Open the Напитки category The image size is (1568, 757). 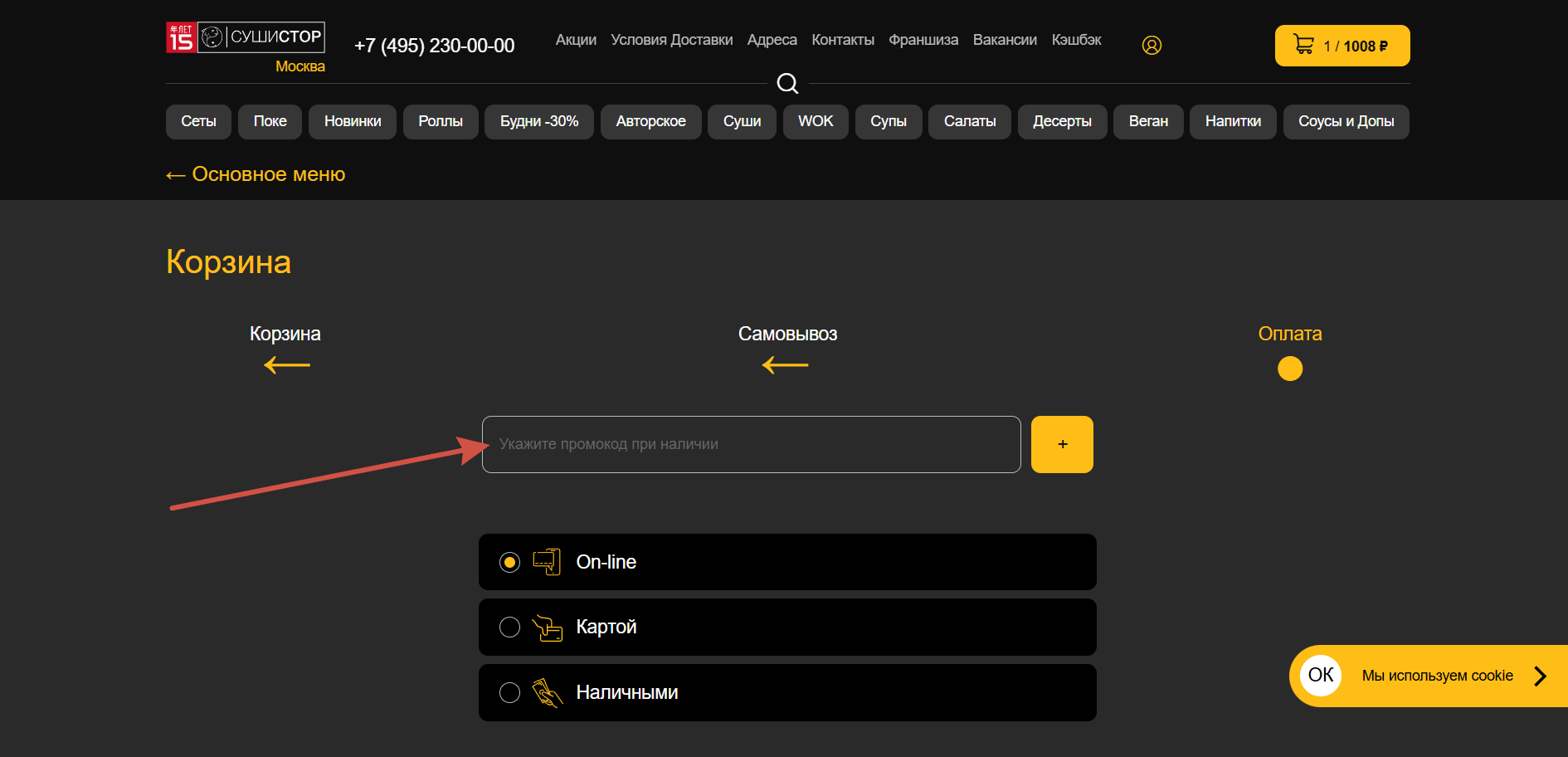coord(1233,122)
